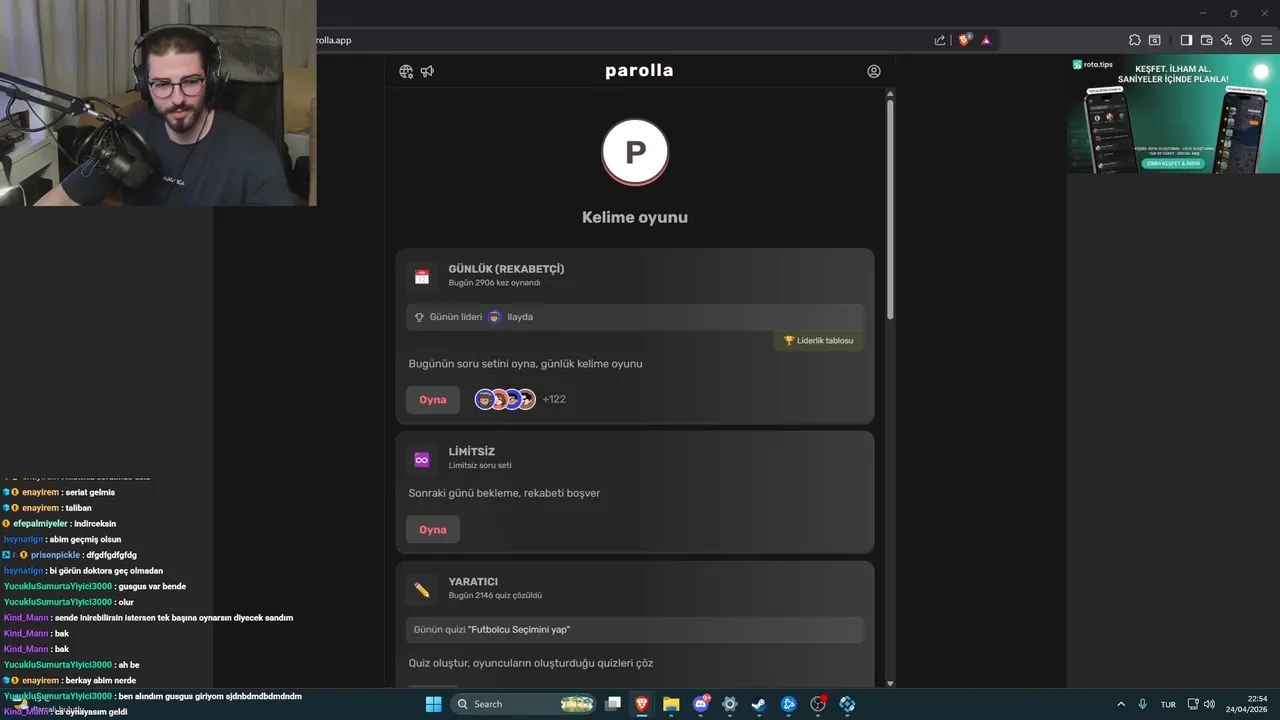The image size is (1280, 720).
Task: Click the +122 players count
Action: point(554,399)
